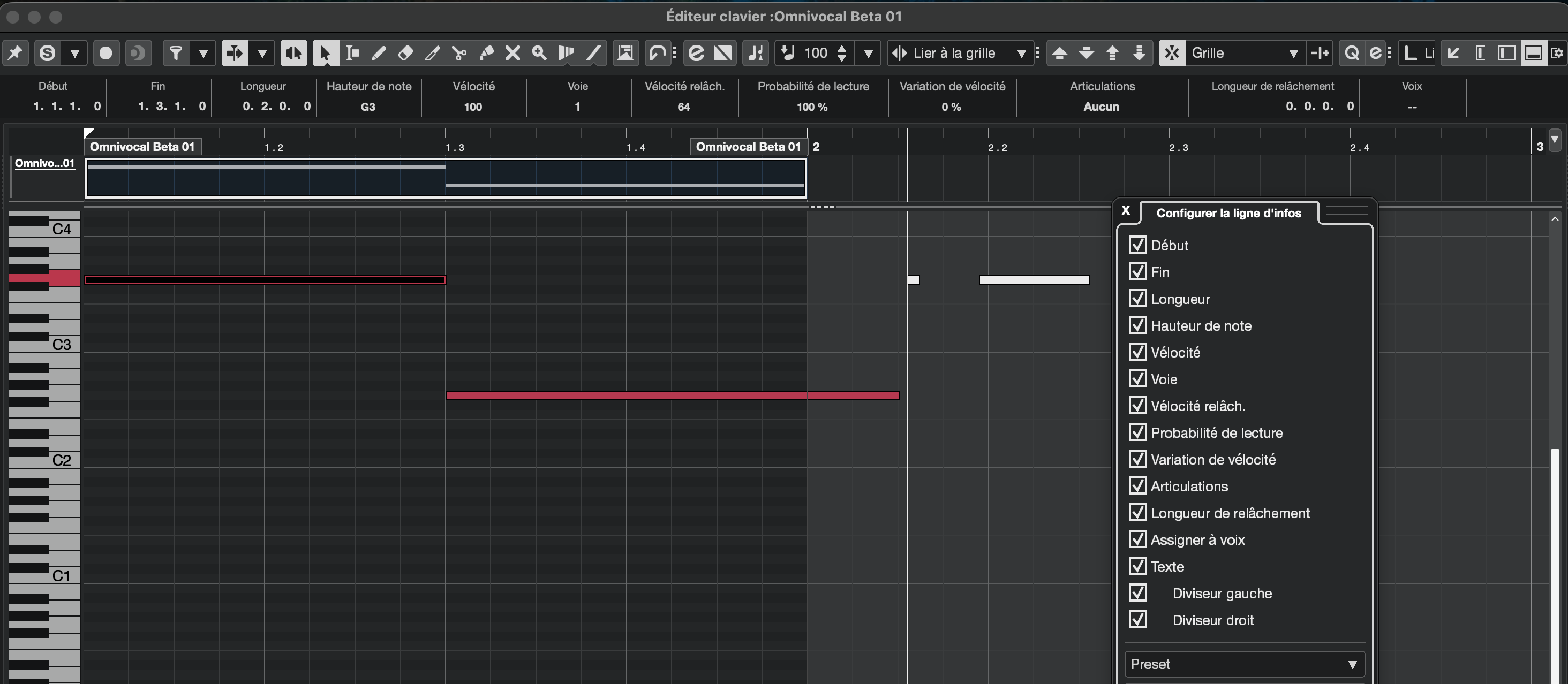Image resolution: width=1568 pixels, height=684 pixels.
Task: Uncheck the Articulations checkbox
Action: coord(1137,486)
